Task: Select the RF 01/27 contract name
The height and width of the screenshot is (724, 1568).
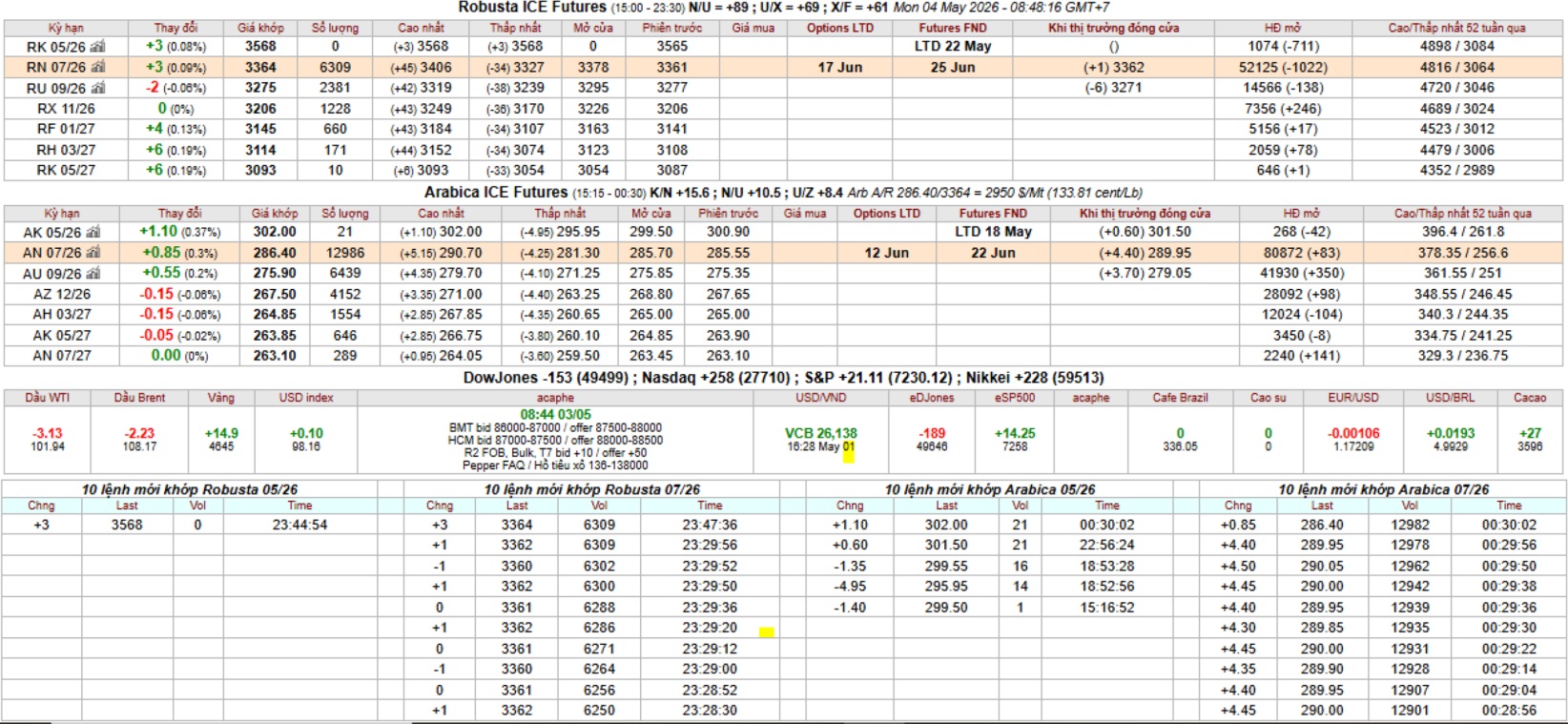Action: pos(66,129)
